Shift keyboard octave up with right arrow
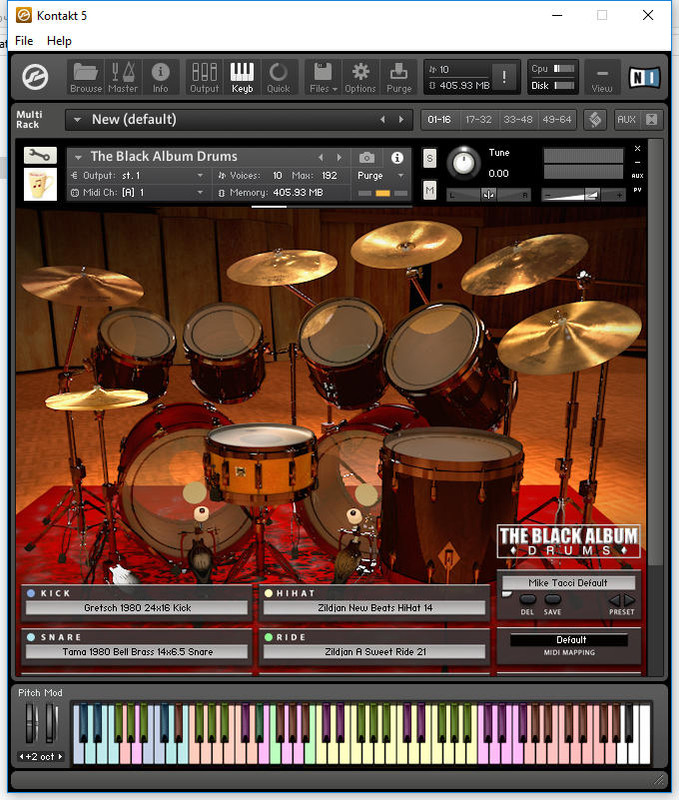The width and height of the screenshot is (679, 800). pyautogui.click(x=60, y=757)
